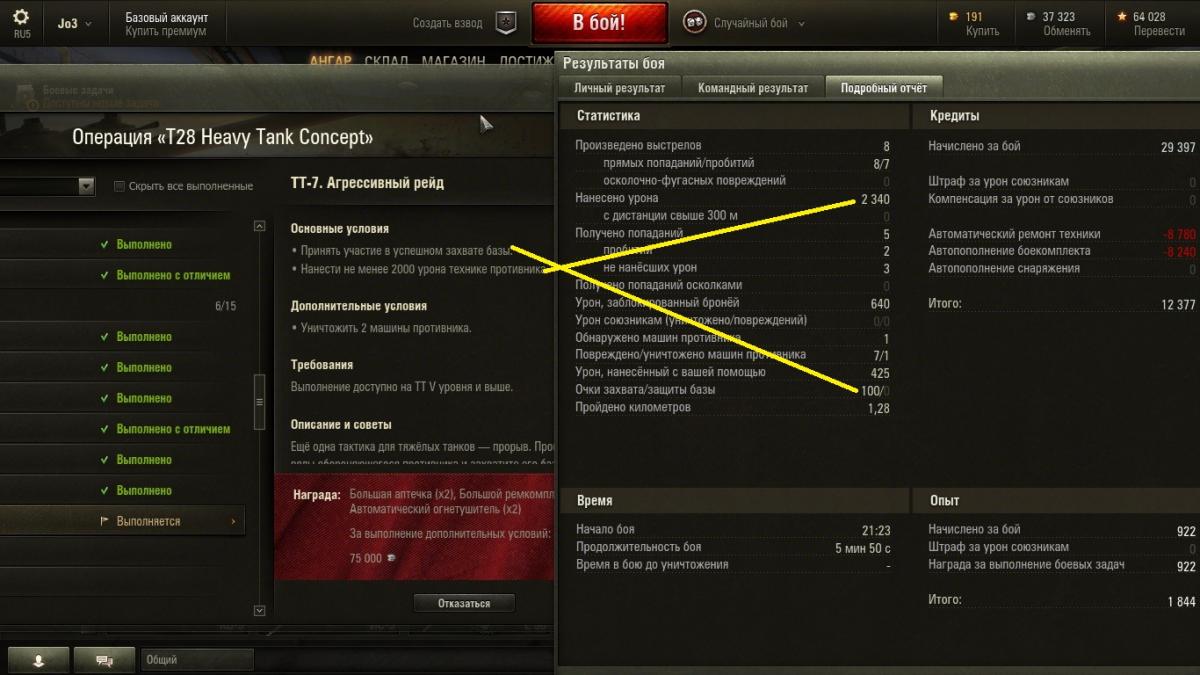Screen dimensions: 1200x675
Task: Expand the Jo3 player name dropdown
Action: click(76, 23)
